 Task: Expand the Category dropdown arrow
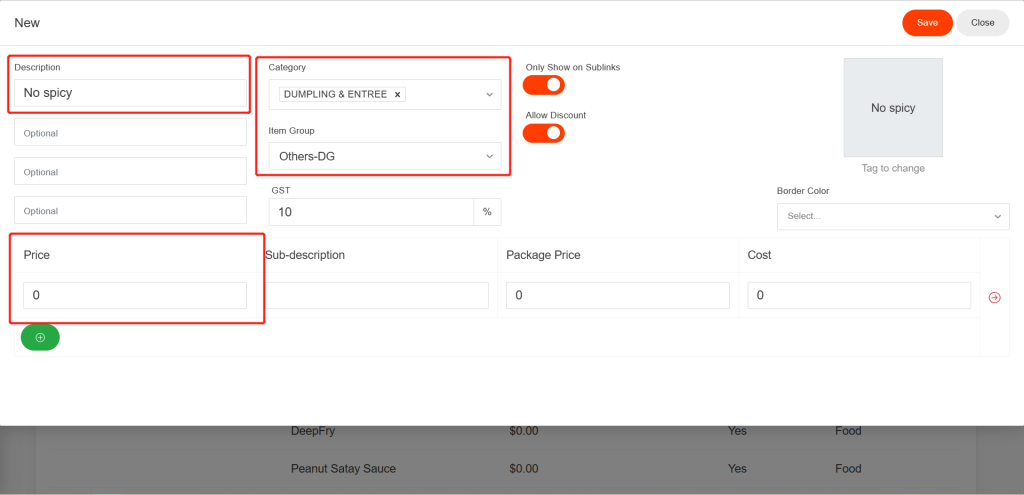(489, 94)
